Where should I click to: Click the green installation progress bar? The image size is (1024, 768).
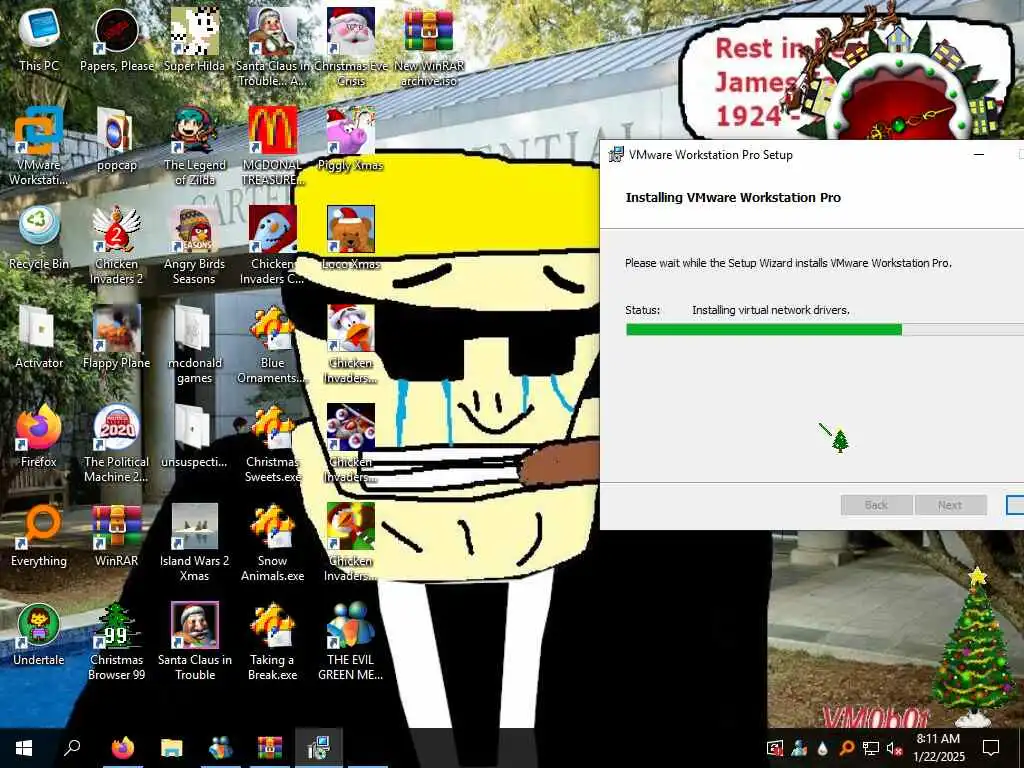pos(825,329)
